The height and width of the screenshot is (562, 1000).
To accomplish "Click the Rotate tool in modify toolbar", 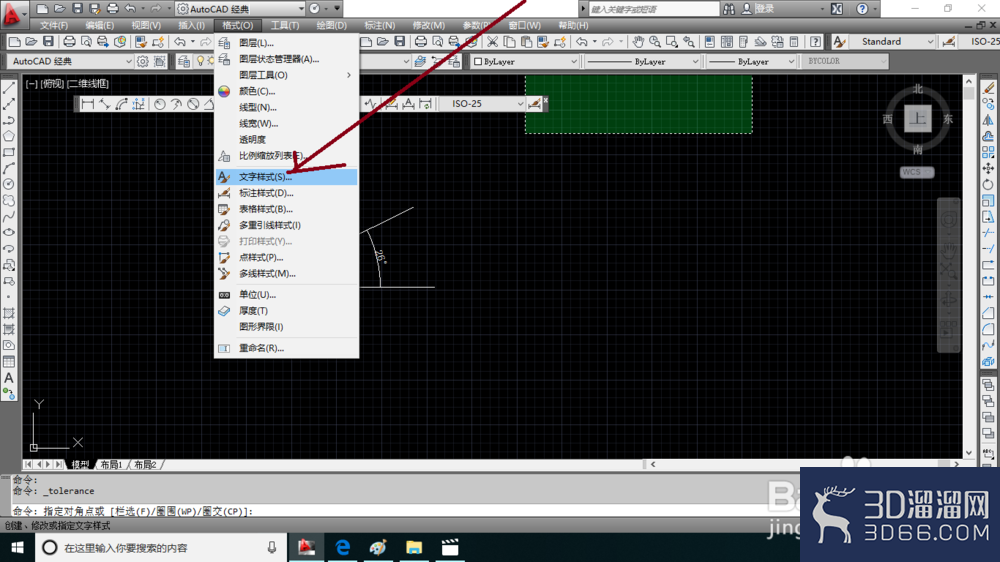I will [988, 184].
